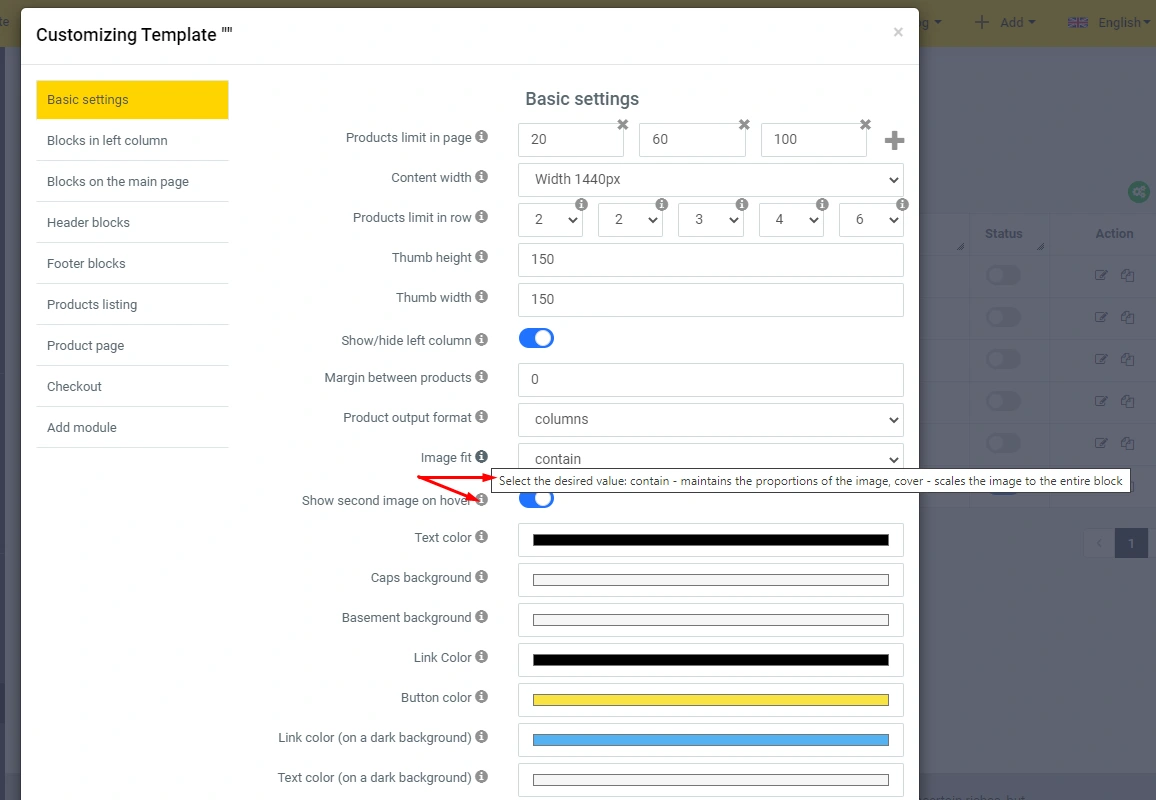
Task: Open the Image fit dropdown
Action: pyautogui.click(x=710, y=458)
